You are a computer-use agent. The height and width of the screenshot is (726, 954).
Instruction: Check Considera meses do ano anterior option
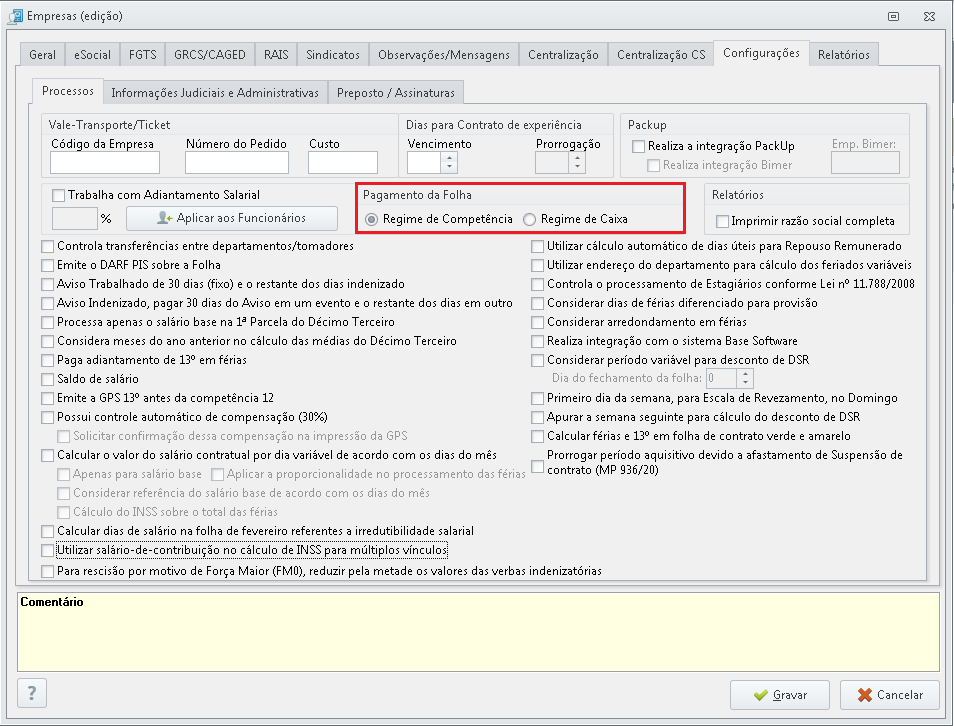(47, 341)
